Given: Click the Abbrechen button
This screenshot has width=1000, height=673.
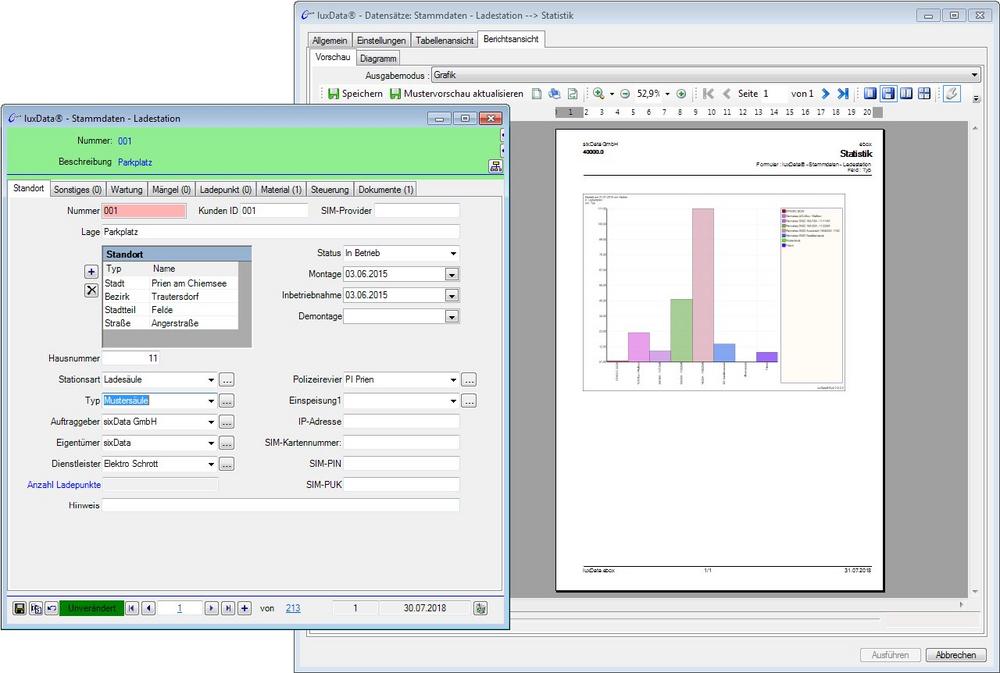Looking at the screenshot, I should (x=955, y=655).
